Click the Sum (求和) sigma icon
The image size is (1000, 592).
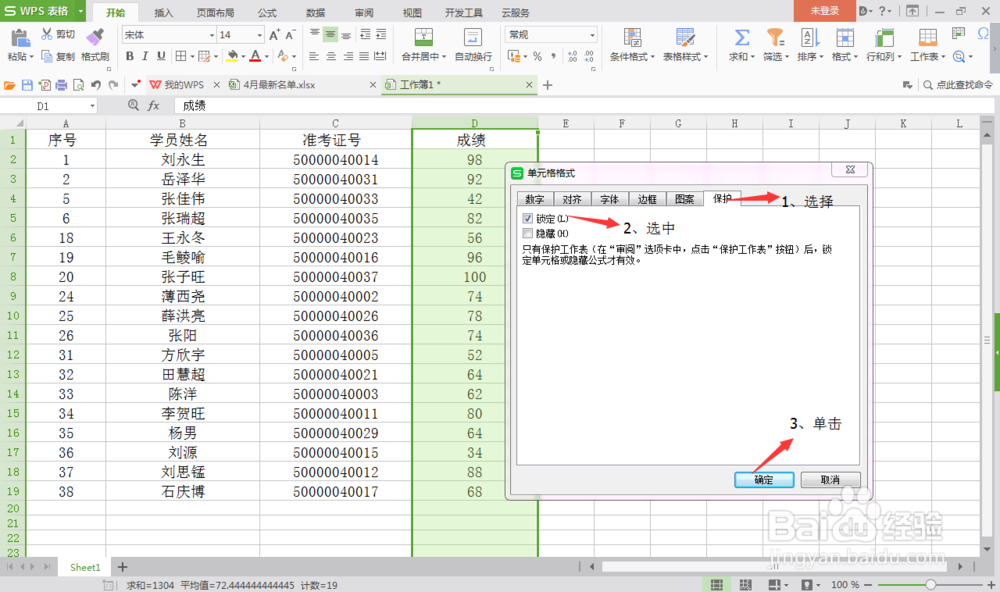(x=741, y=37)
